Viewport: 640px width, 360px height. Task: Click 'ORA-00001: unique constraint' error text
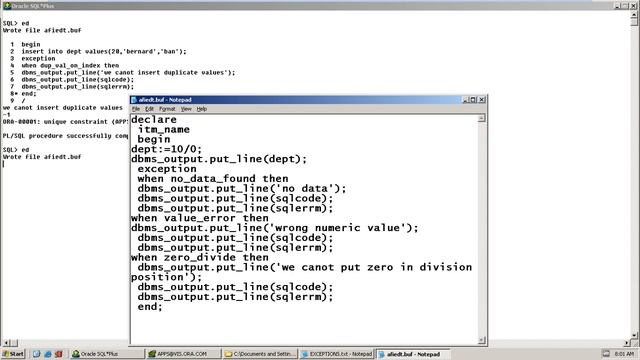pos(65,122)
